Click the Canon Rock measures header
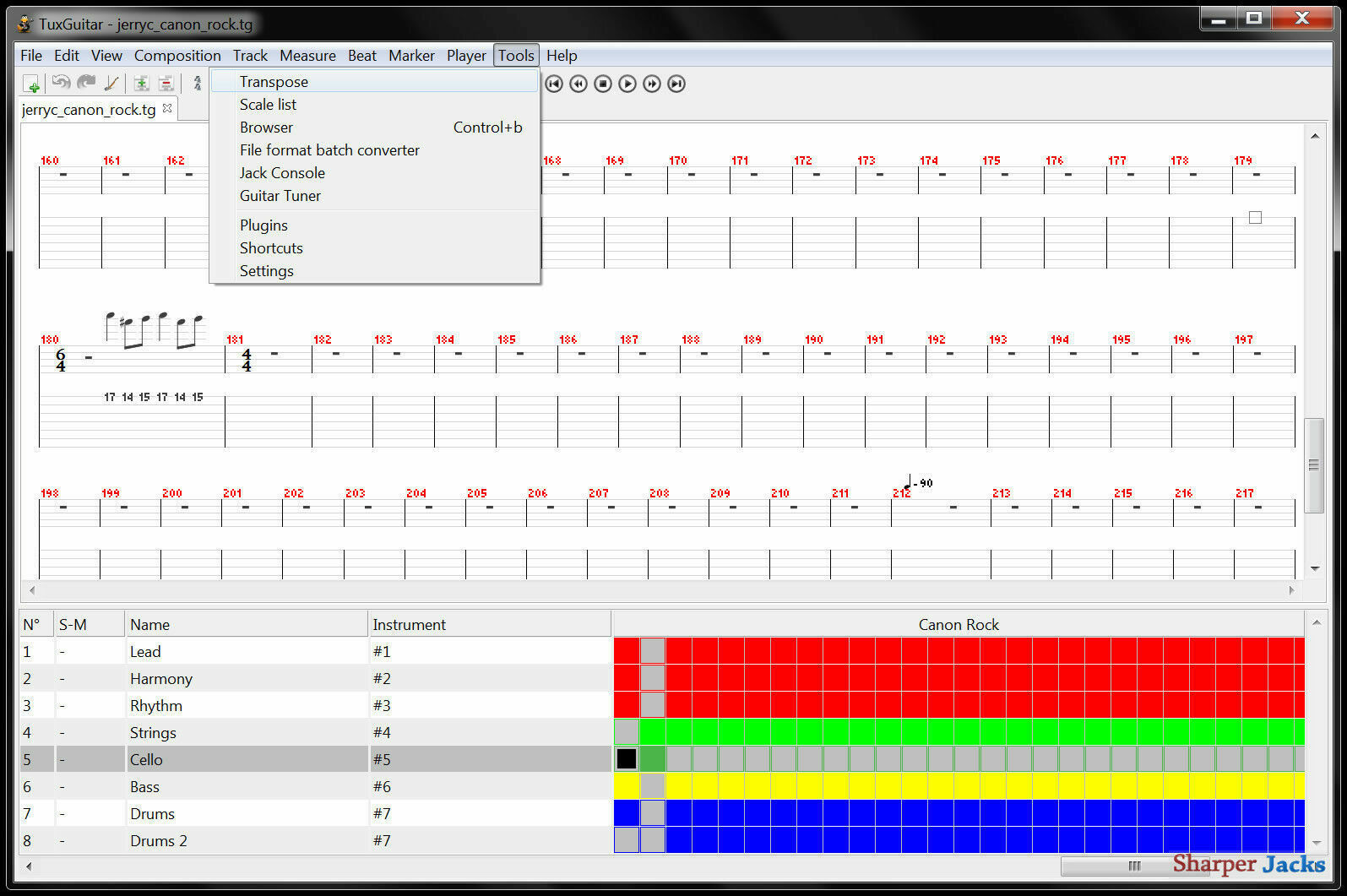1347x896 pixels. (x=959, y=624)
